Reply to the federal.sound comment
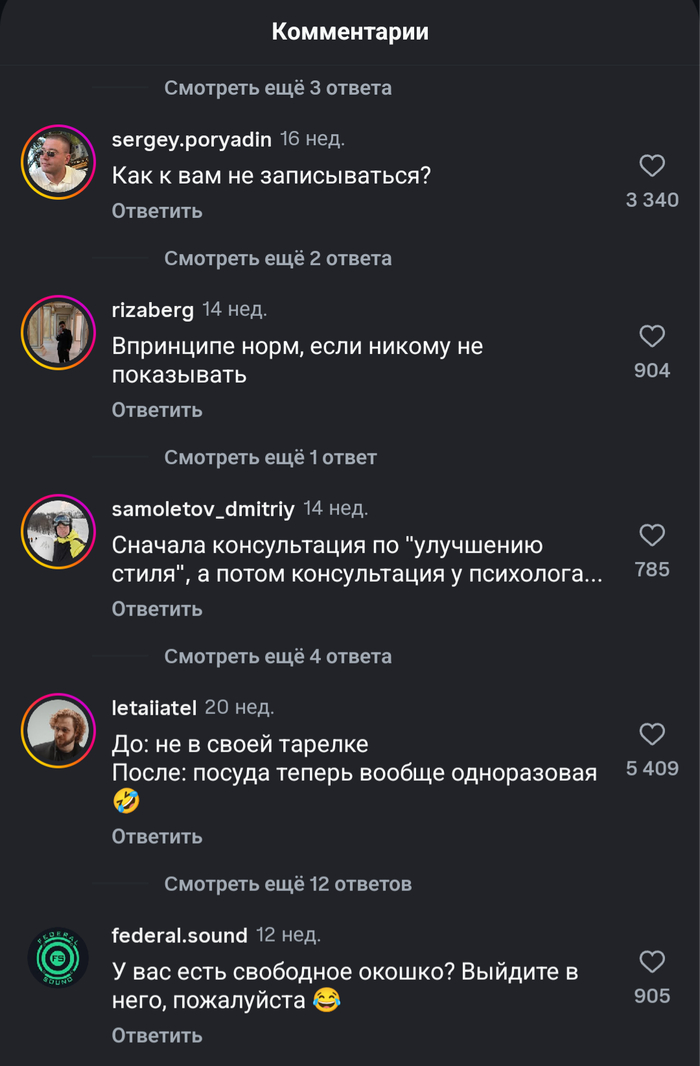 click(x=157, y=1035)
